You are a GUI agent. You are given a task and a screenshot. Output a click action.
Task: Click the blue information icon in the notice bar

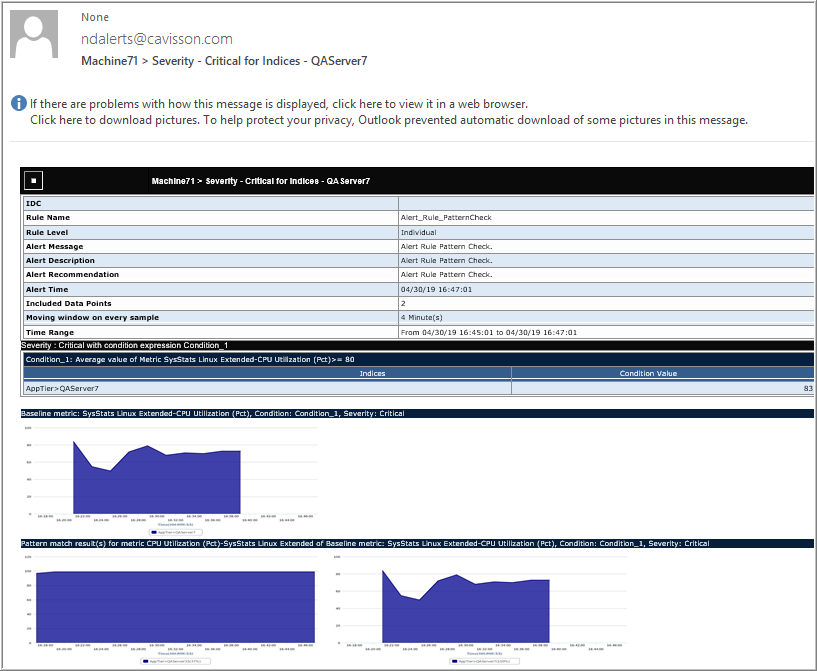pyautogui.click(x=18, y=104)
